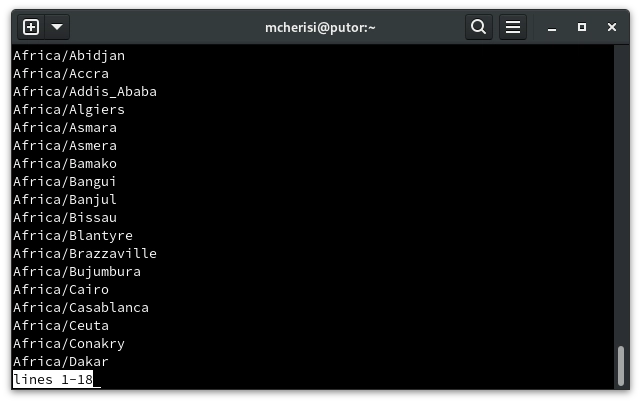This screenshot has width=641, height=403.
Task: Open a new terminal tab
Action: (x=31, y=27)
